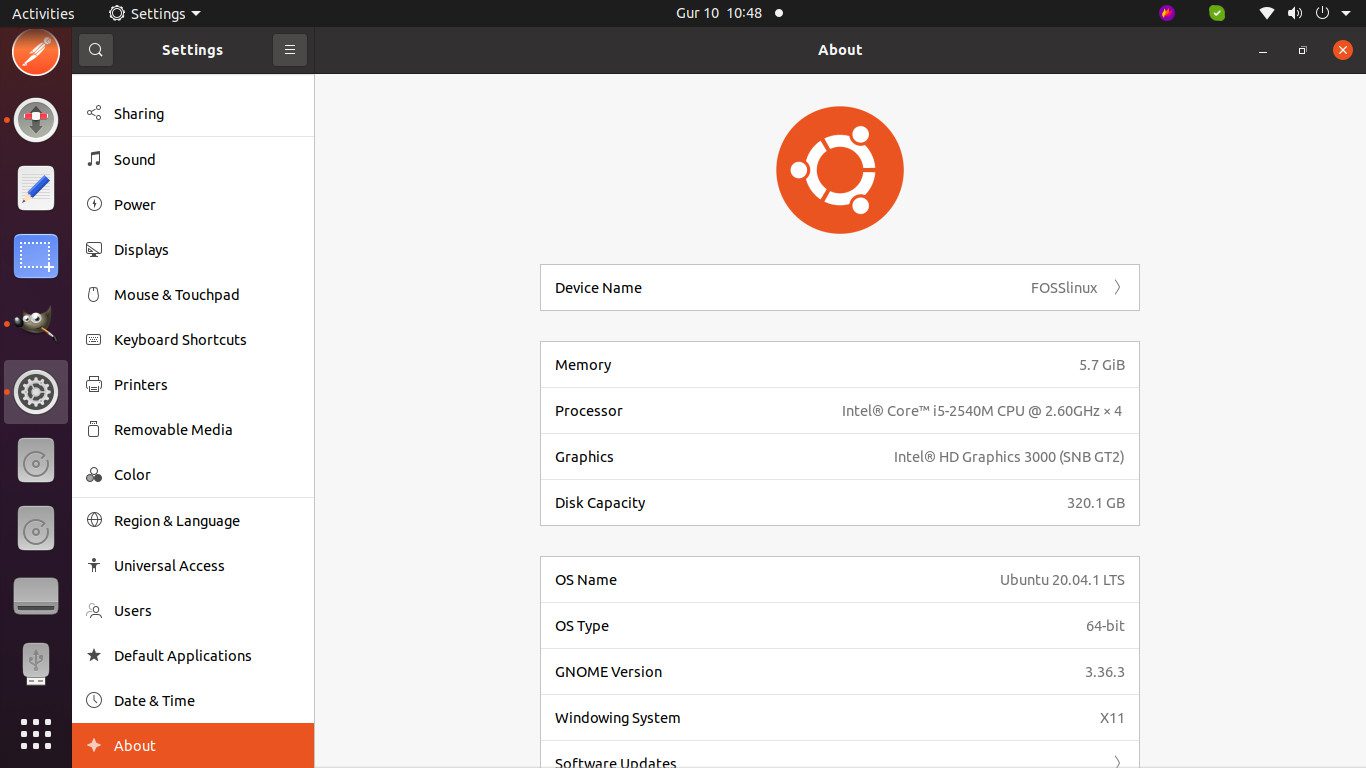This screenshot has width=1366, height=768.
Task: Show Applications grid in dock
Action: [x=36, y=734]
